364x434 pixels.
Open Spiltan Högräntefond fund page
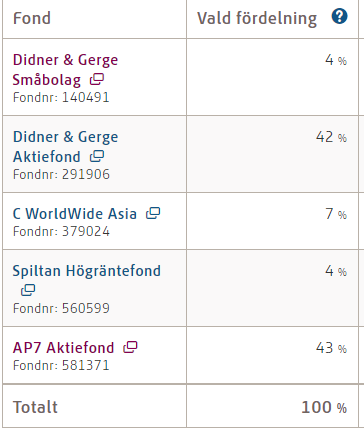pos(87,271)
